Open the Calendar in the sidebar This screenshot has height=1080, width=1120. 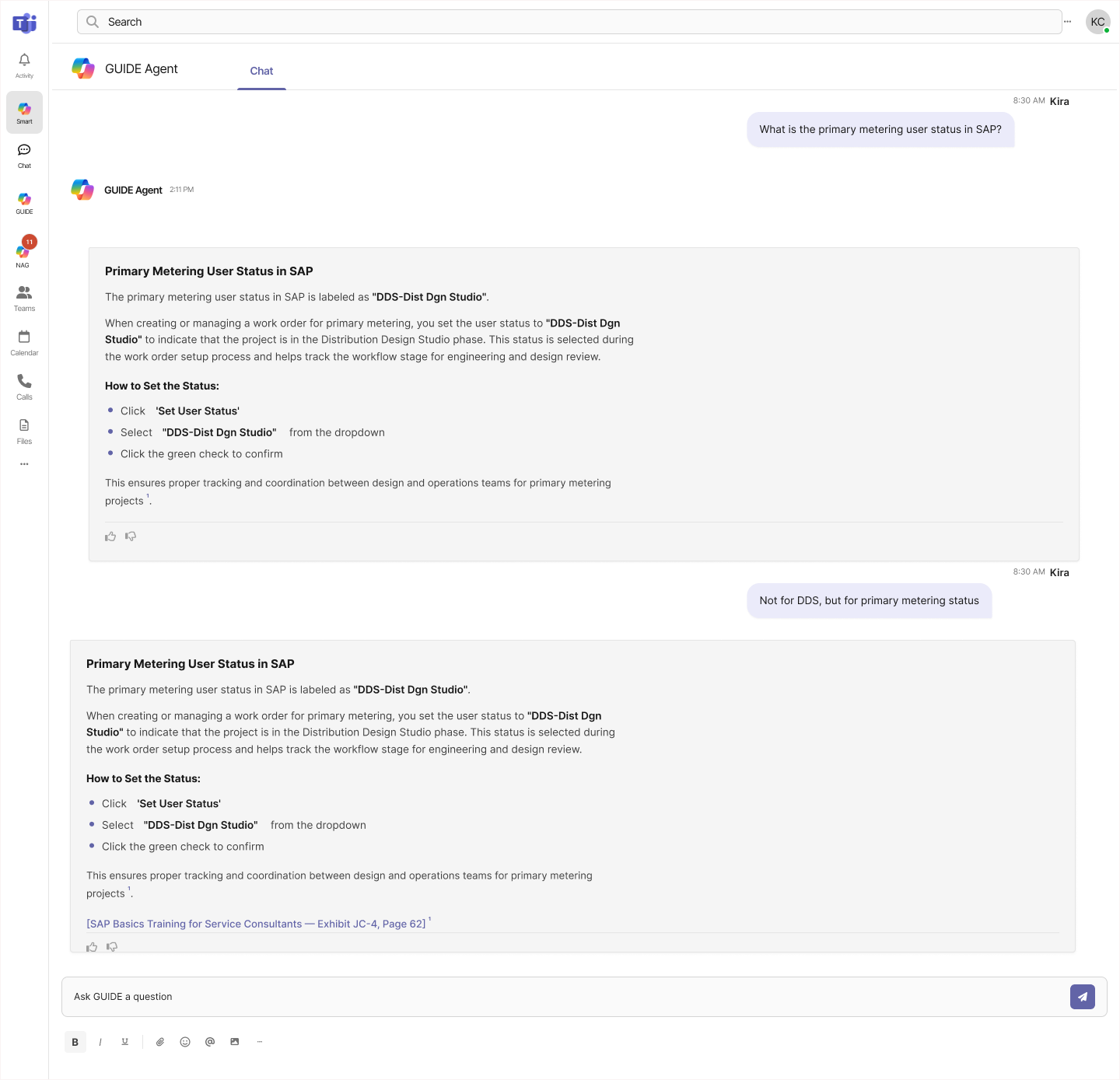pyautogui.click(x=24, y=342)
